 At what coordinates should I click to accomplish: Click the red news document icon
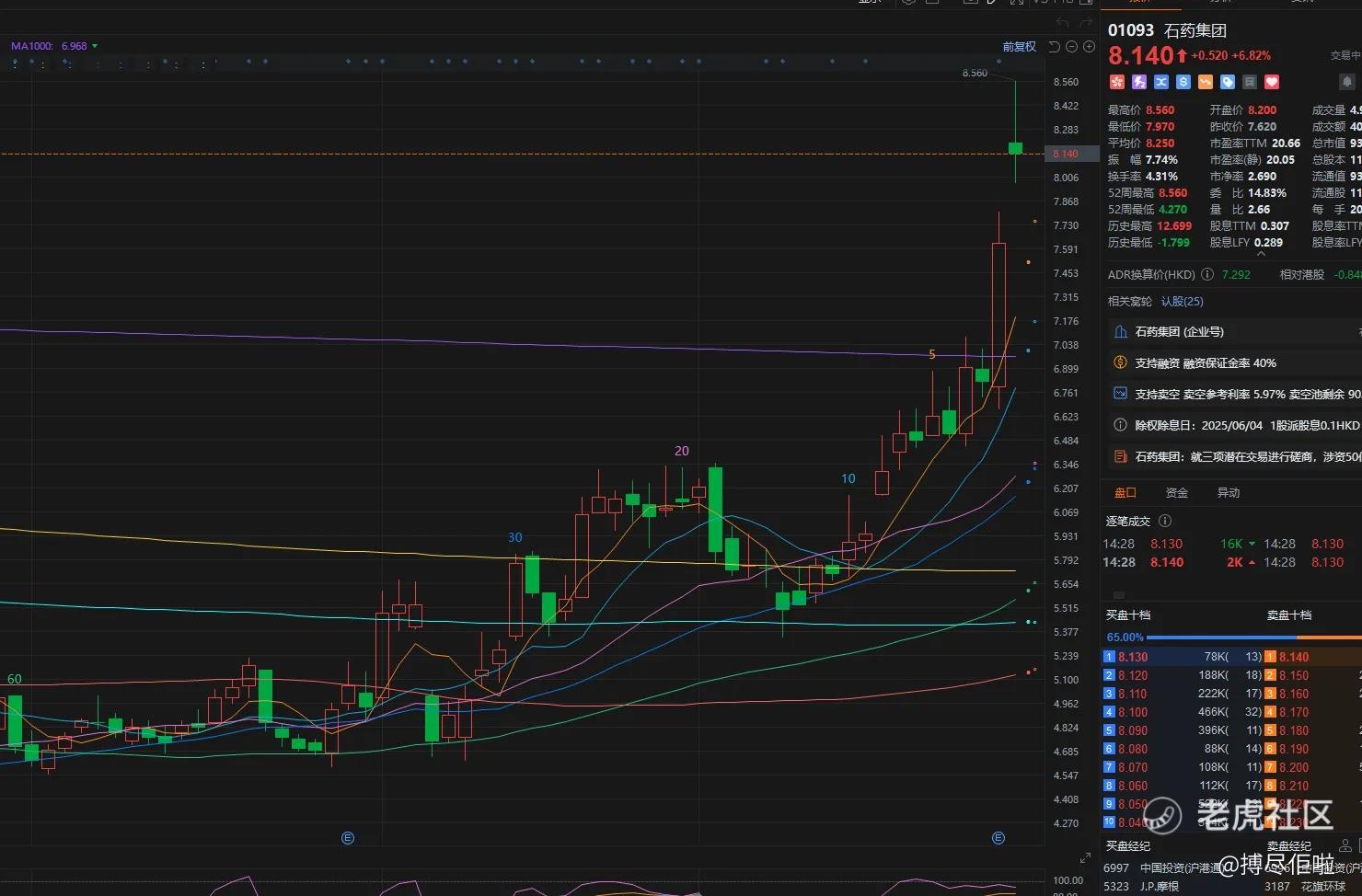click(1120, 456)
